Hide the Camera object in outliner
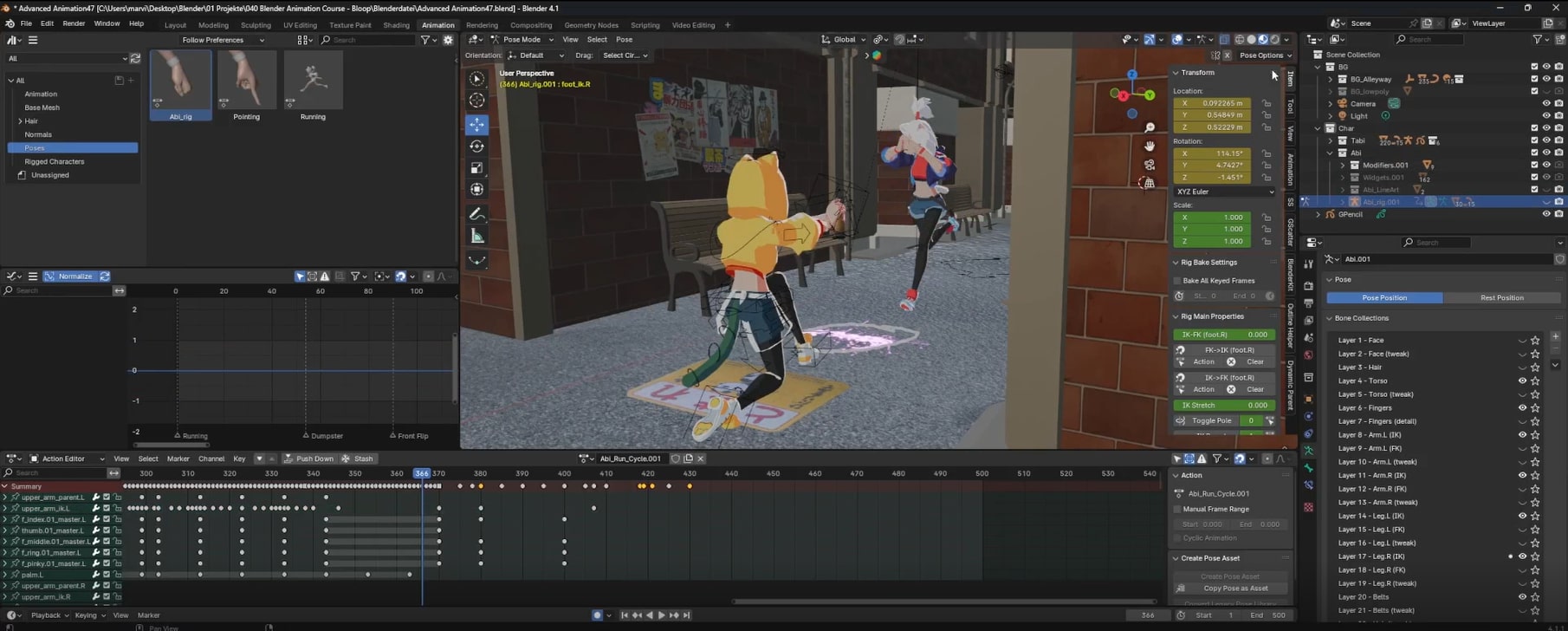This screenshot has width=1568, height=631. click(x=1545, y=104)
